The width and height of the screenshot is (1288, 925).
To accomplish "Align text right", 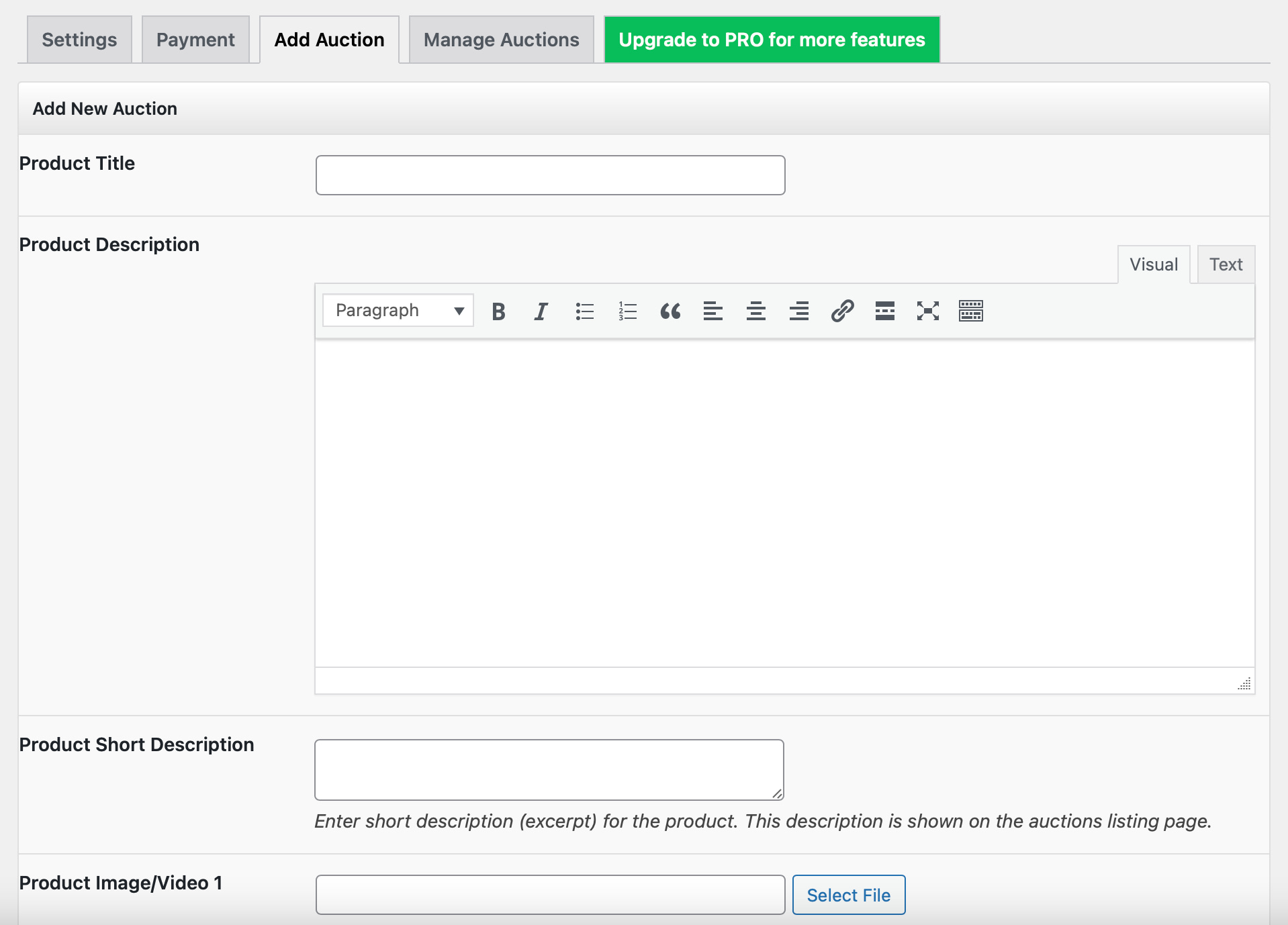I will (x=798, y=310).
